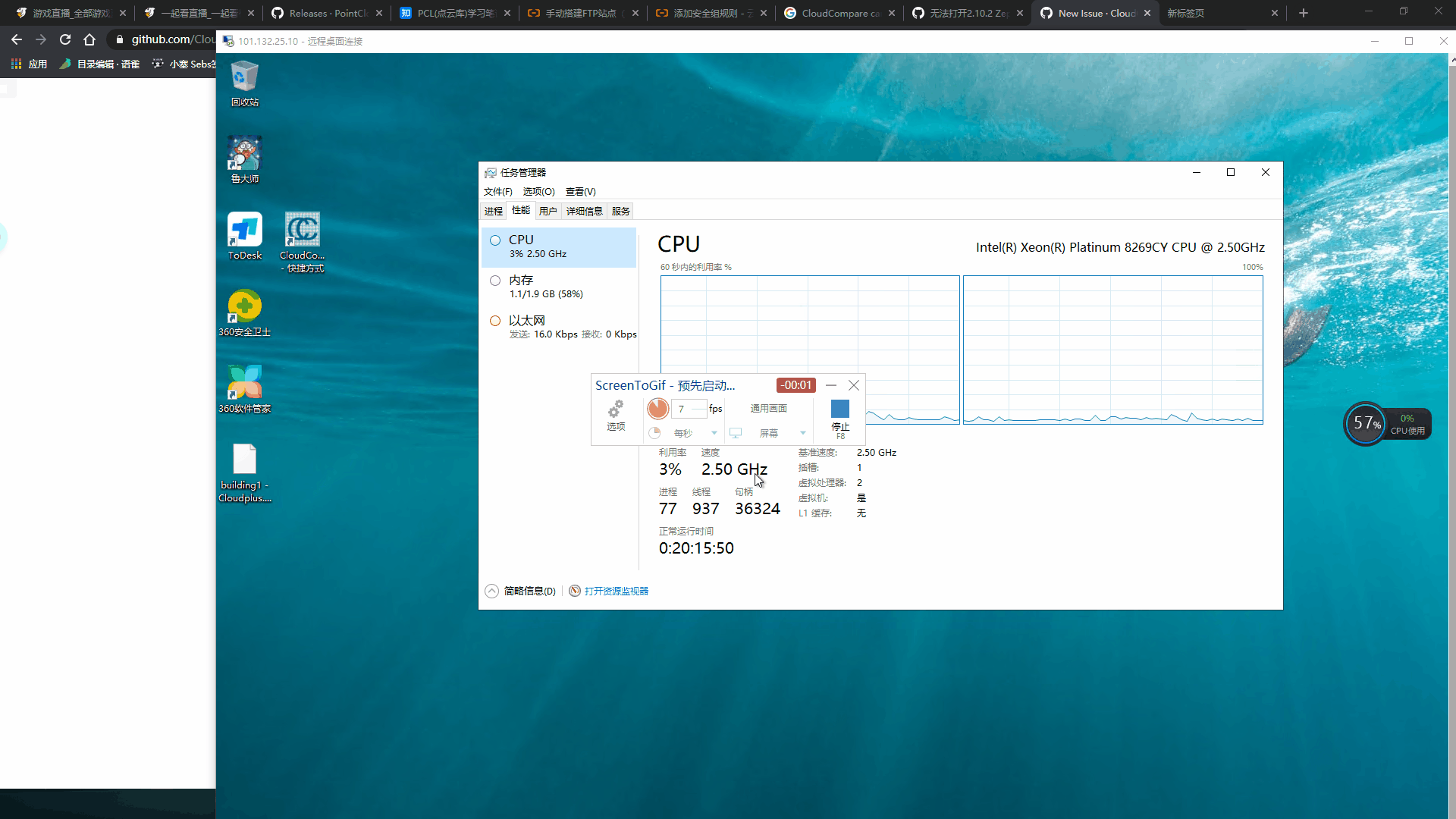The image size is (1456, 819).
Task: Click the CPU usage floating widget
Action: pos(1387,424)
